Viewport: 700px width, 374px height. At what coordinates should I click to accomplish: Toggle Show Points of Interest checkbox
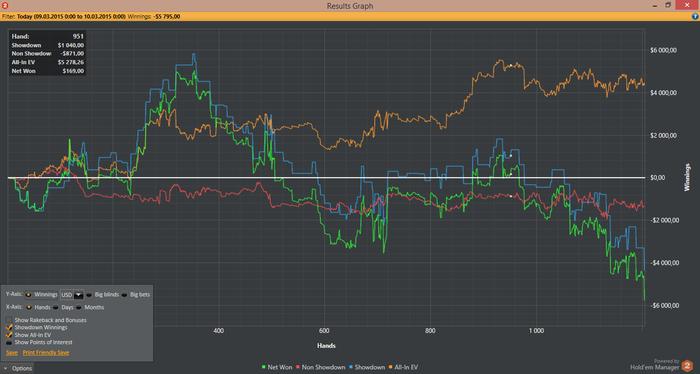point(9,342)
